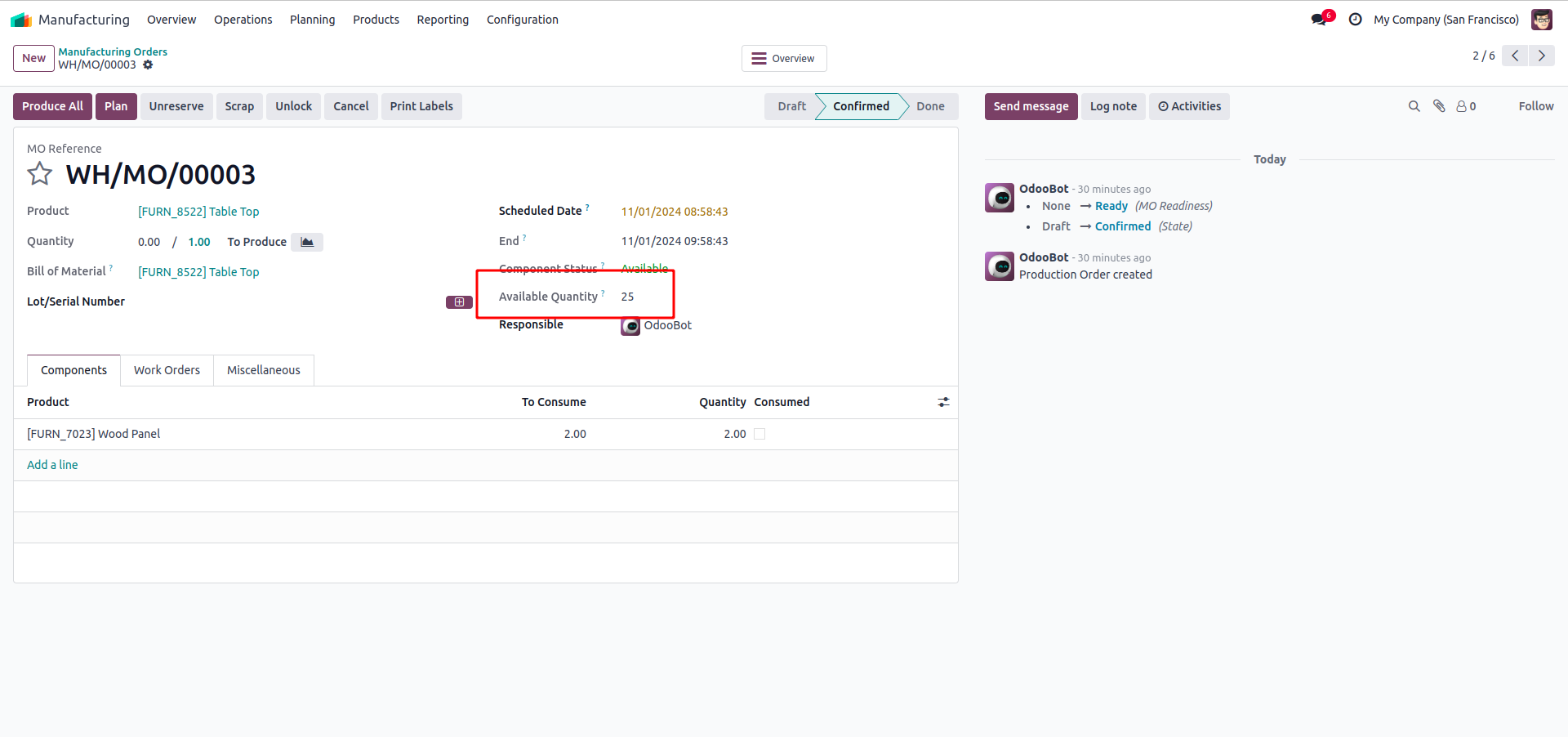Click Add a line link

[x=52, y=465]
